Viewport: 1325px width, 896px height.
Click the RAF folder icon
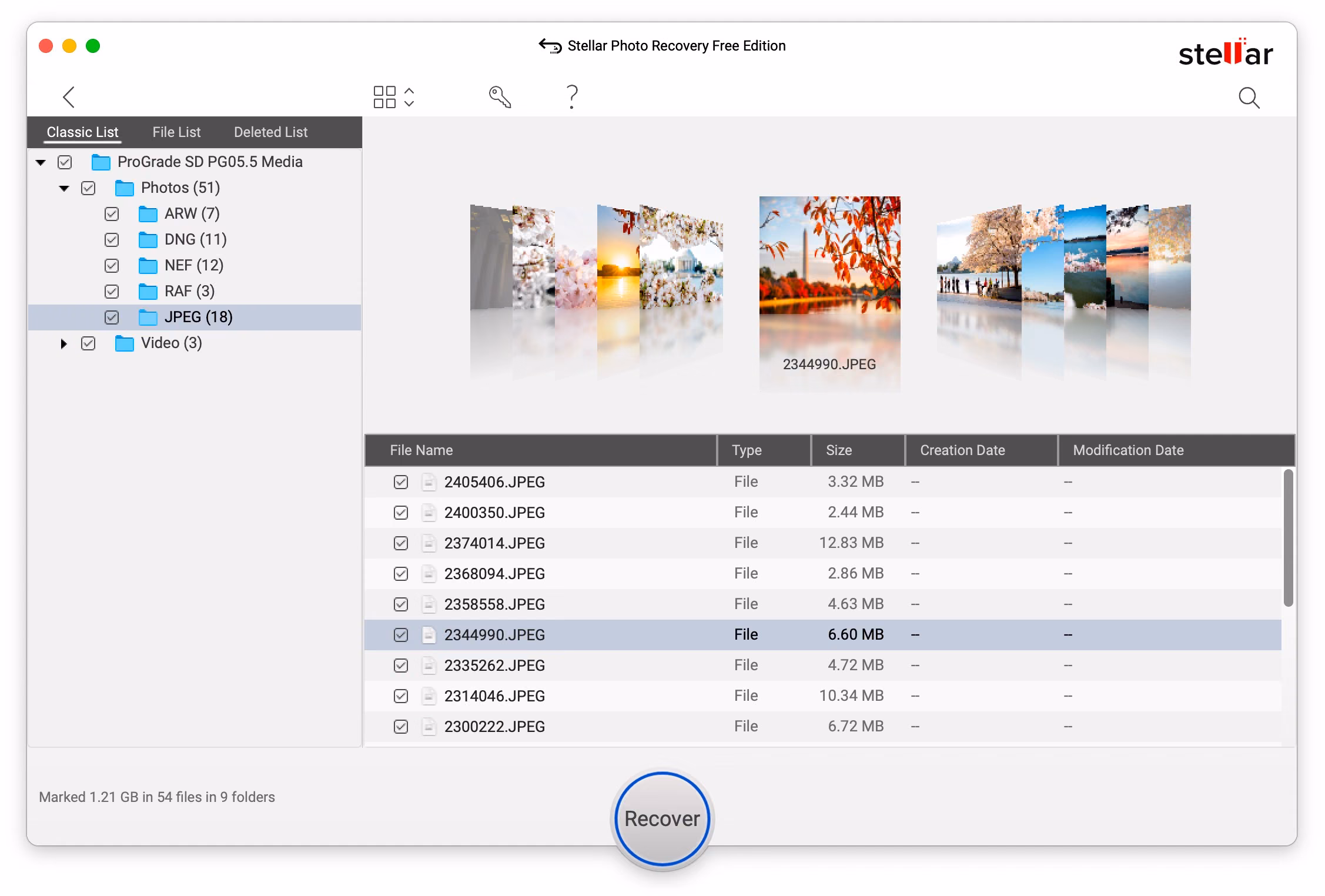pyautogui.click(x=148, y=291)
